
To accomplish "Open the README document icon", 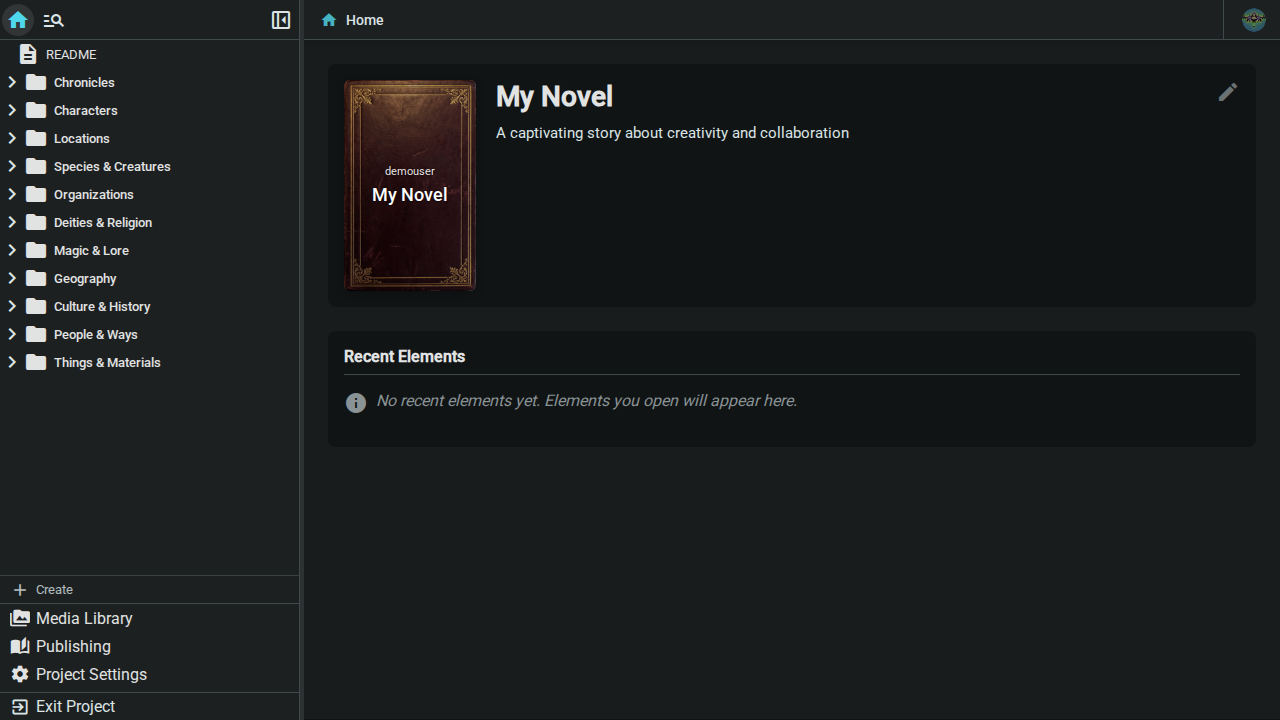I will (x=28, y=54).
